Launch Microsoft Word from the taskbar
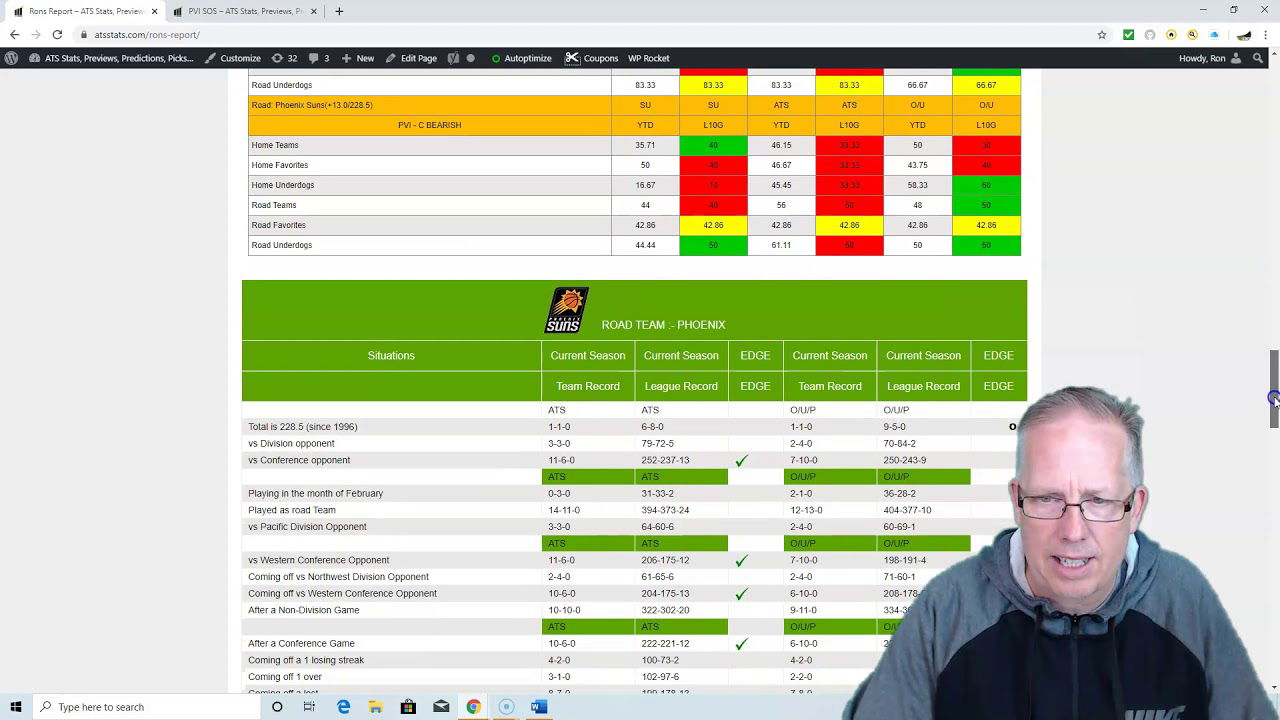The height and width of the screenshot is (720, 1280). pos(538,707)
